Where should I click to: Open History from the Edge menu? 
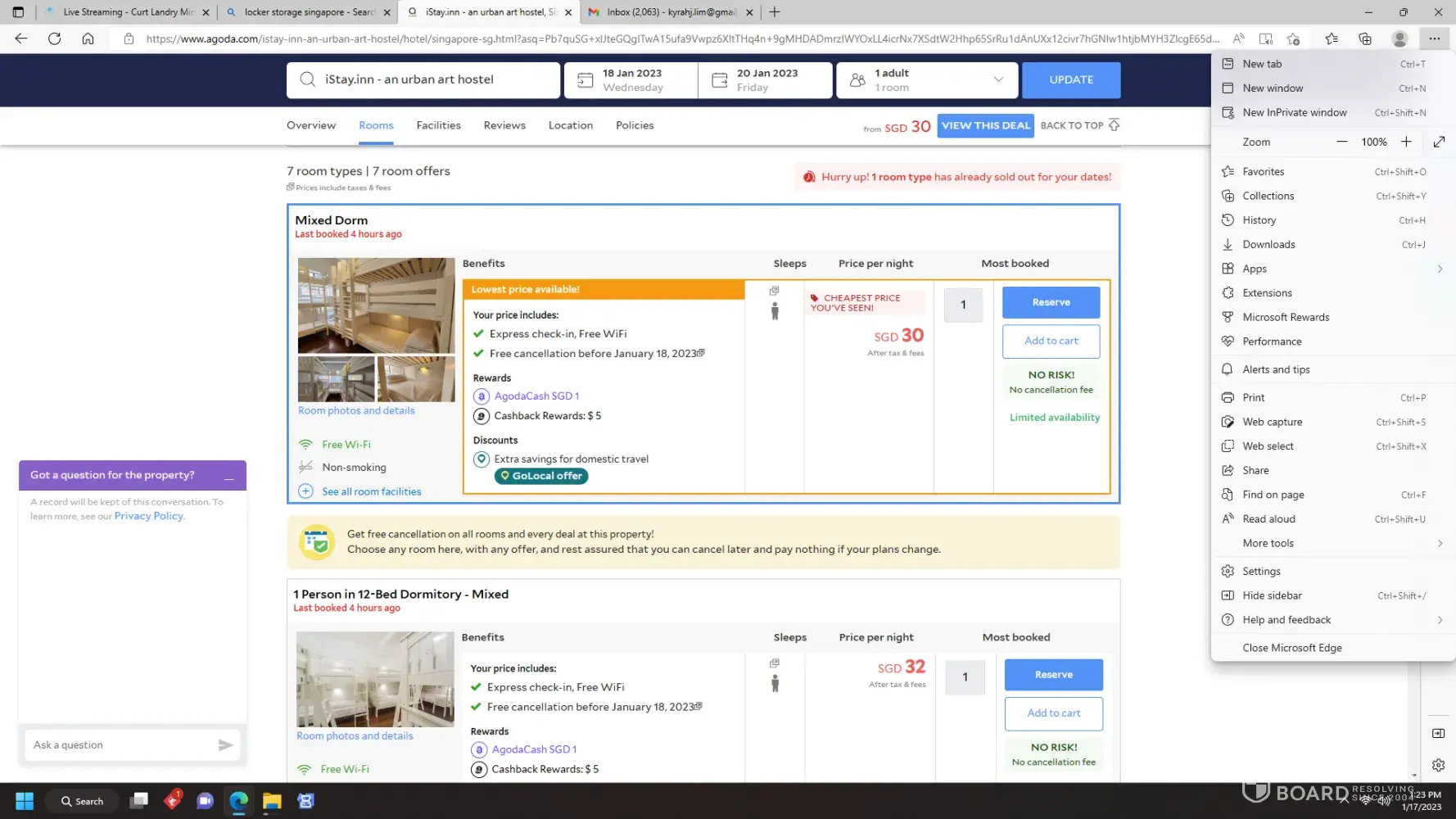1332,220
